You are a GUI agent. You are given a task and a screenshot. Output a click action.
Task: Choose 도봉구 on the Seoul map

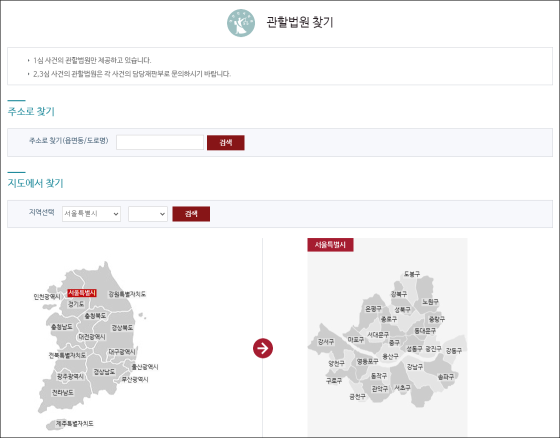pyautogui.click(x=412, y=274)
